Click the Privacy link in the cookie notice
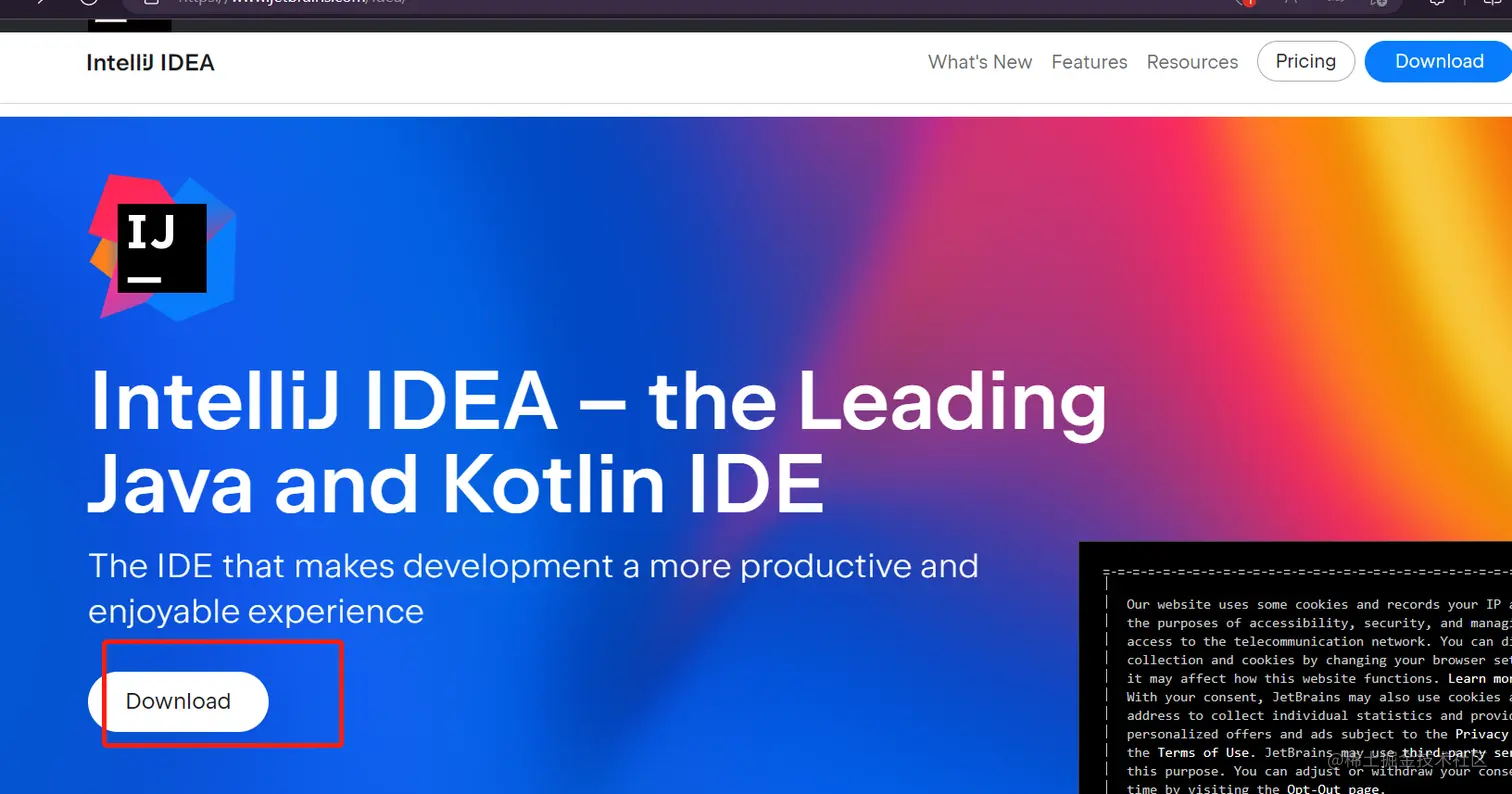 click(x=1481, y=734)
